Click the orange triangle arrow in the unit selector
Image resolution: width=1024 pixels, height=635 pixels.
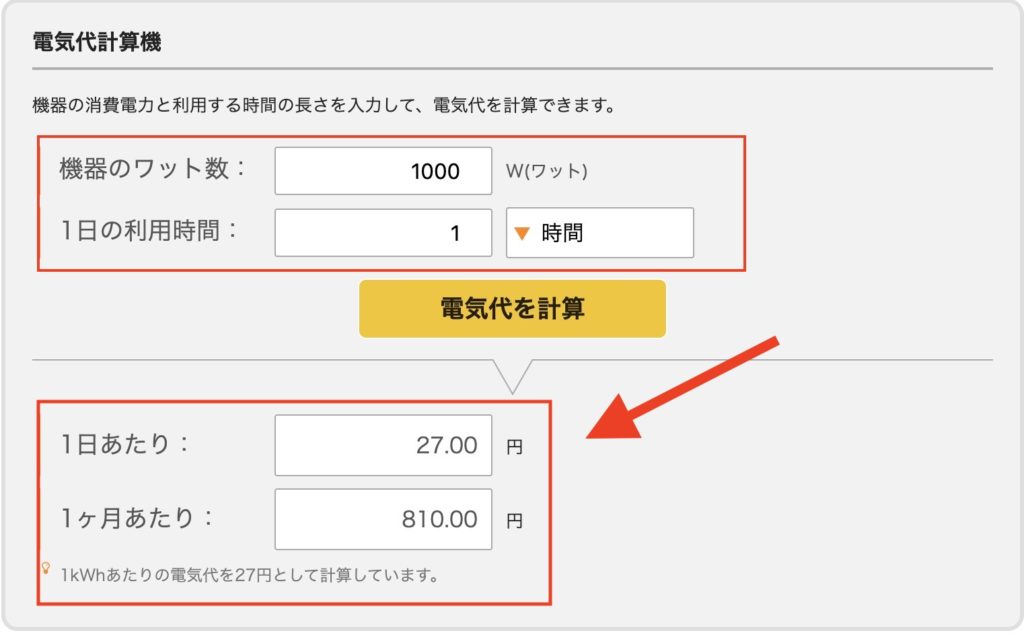click(521, 234)
